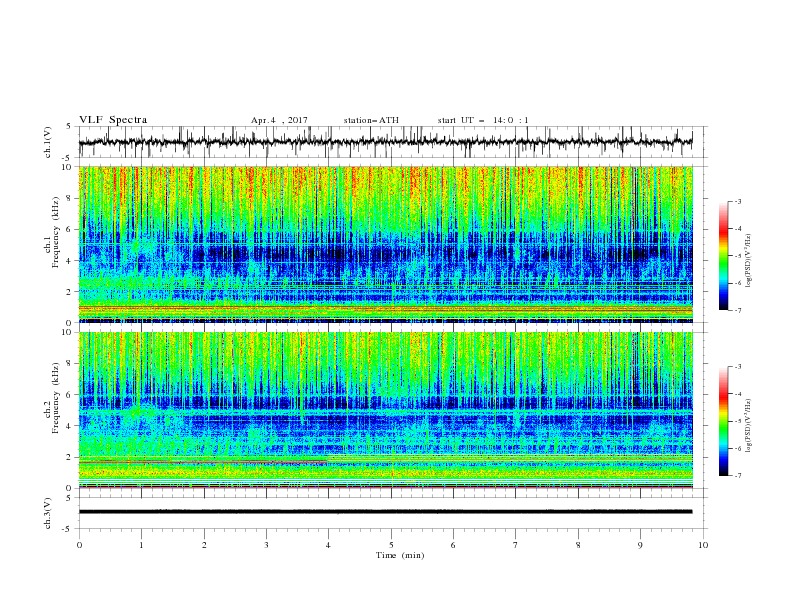Image resolution: width=792 pixels, height=612 pixels.
Task: Click the "-5" tick on ch.2 colorbar
Action: (737, 421)
